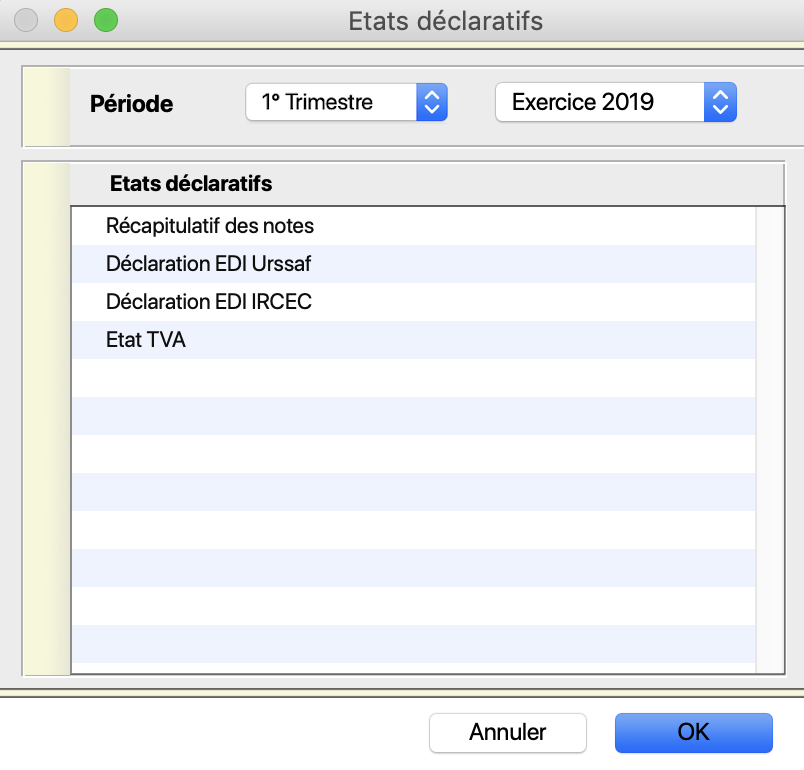Zoom the window with the green button
The height and width of the screenshot is (770, 804).
[x=106, y=21]
